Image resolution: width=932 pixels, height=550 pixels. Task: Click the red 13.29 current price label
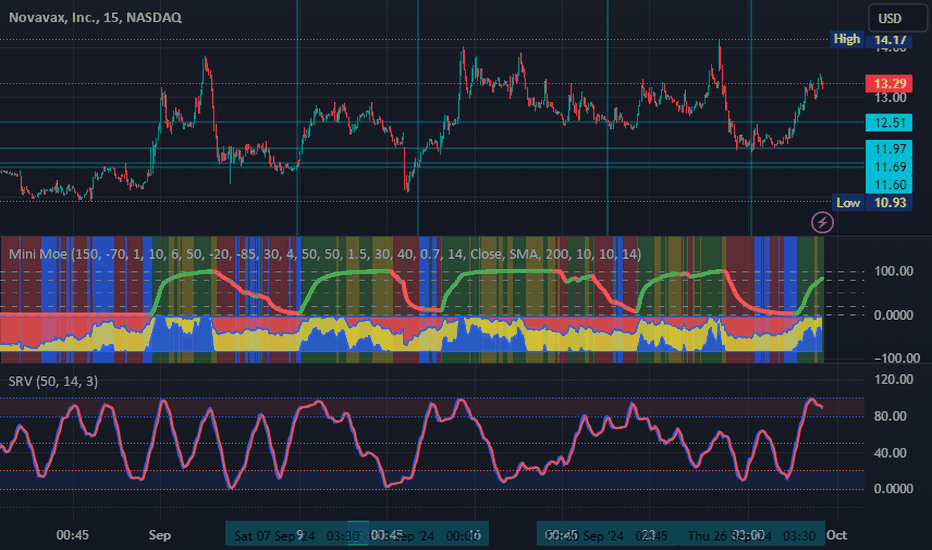pyautogui.click(x=889, y=84)
